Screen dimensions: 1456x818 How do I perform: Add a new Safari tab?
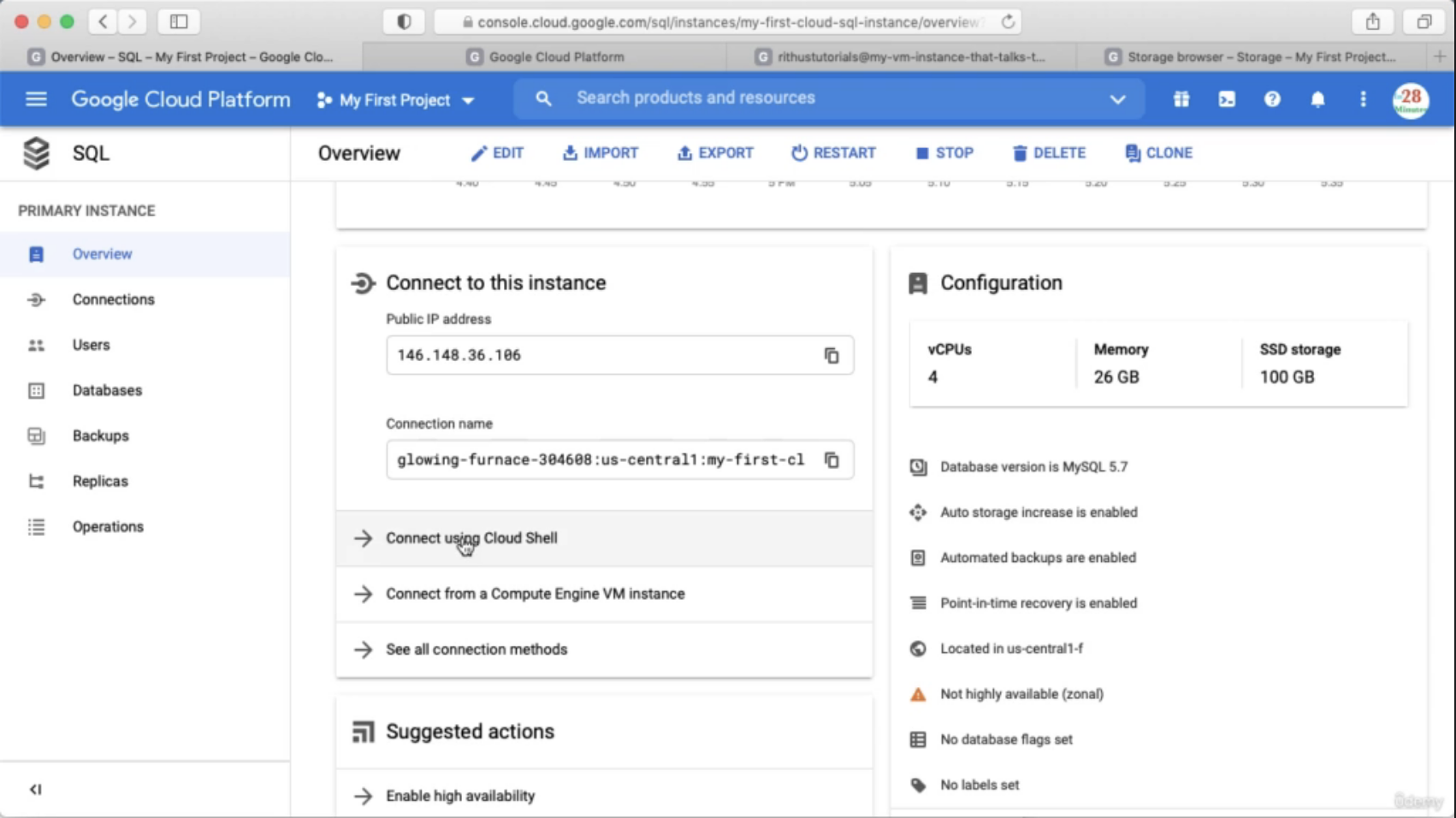(1440, 56)
